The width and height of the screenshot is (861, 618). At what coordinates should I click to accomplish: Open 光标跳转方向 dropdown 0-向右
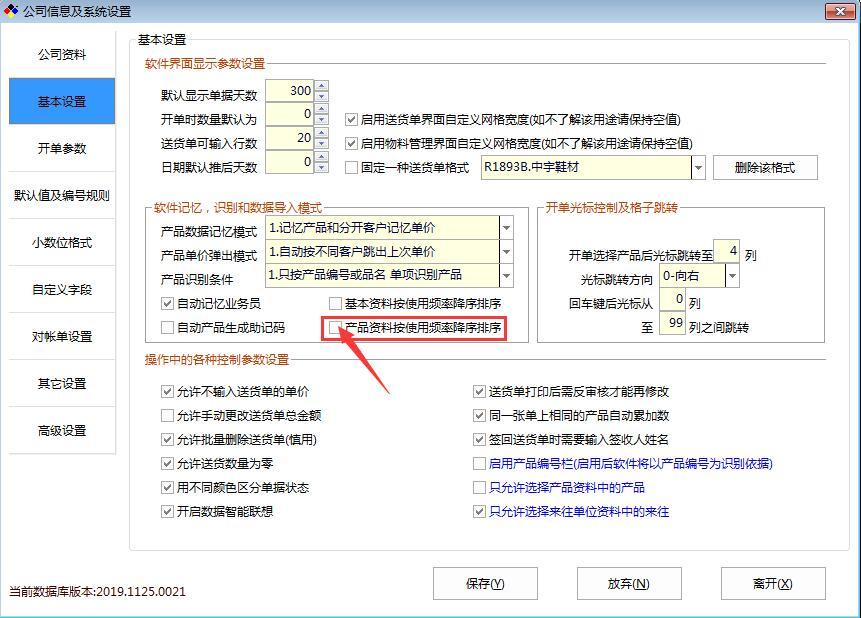(732, 276)
